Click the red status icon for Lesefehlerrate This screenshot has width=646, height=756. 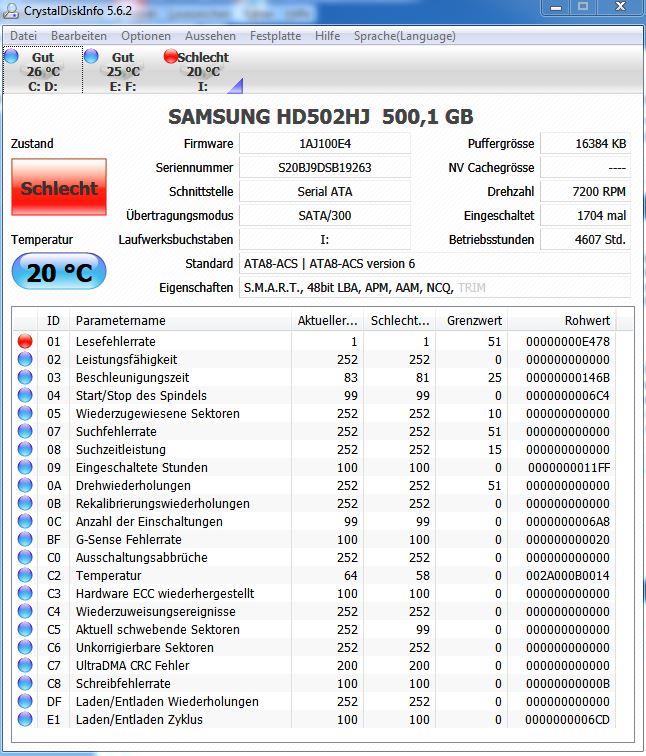point(25,341)
